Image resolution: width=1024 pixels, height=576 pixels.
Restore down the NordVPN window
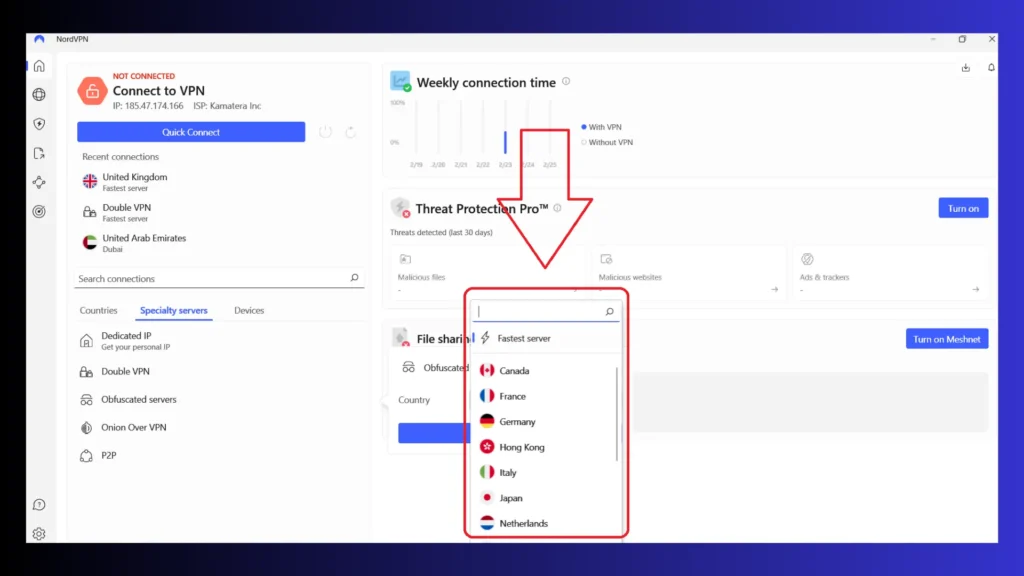[x=962, y=39]
